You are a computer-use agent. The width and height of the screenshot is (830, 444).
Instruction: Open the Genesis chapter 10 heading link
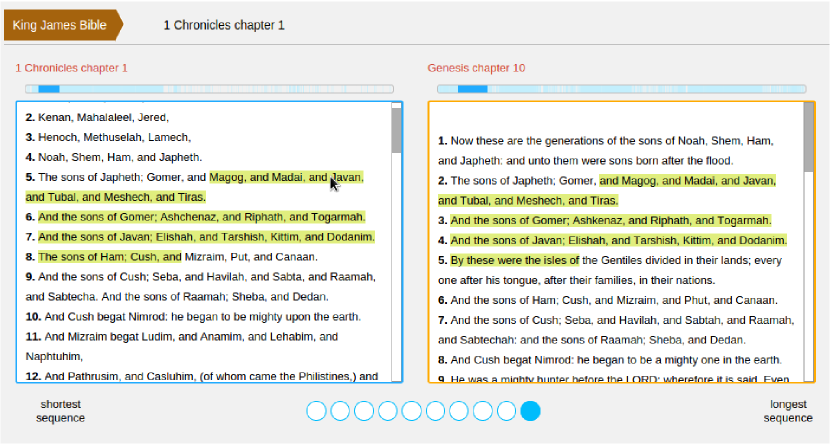coord(476,68)
